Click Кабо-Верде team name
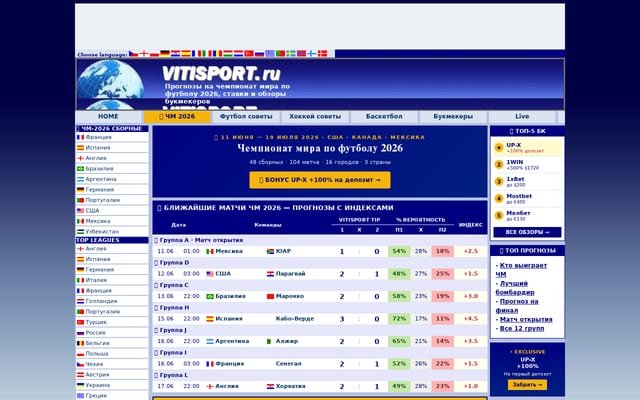The width and height of the screenshot is (640, 400). [x=295, y=319]
